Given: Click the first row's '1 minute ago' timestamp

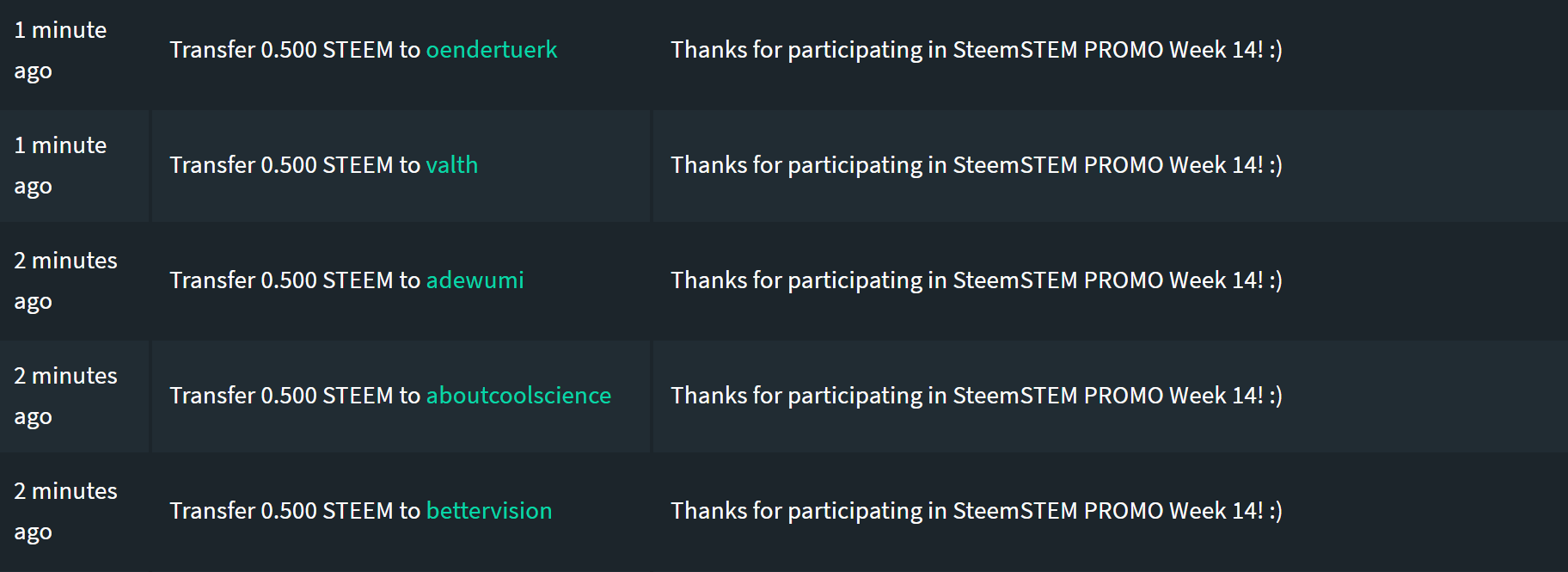Looking at the screenshot, I should [60, 51].
